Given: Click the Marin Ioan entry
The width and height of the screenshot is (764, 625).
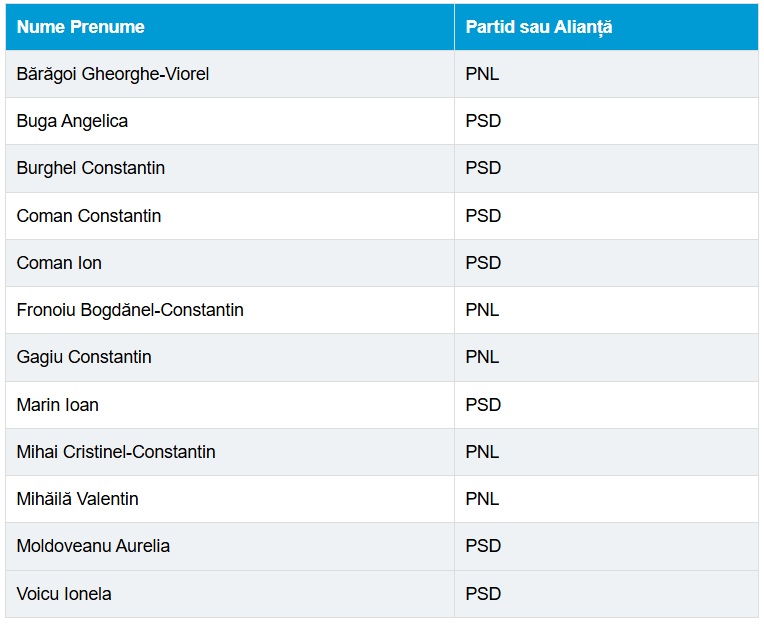Looking at the screenshot, I should pos(58,405).
